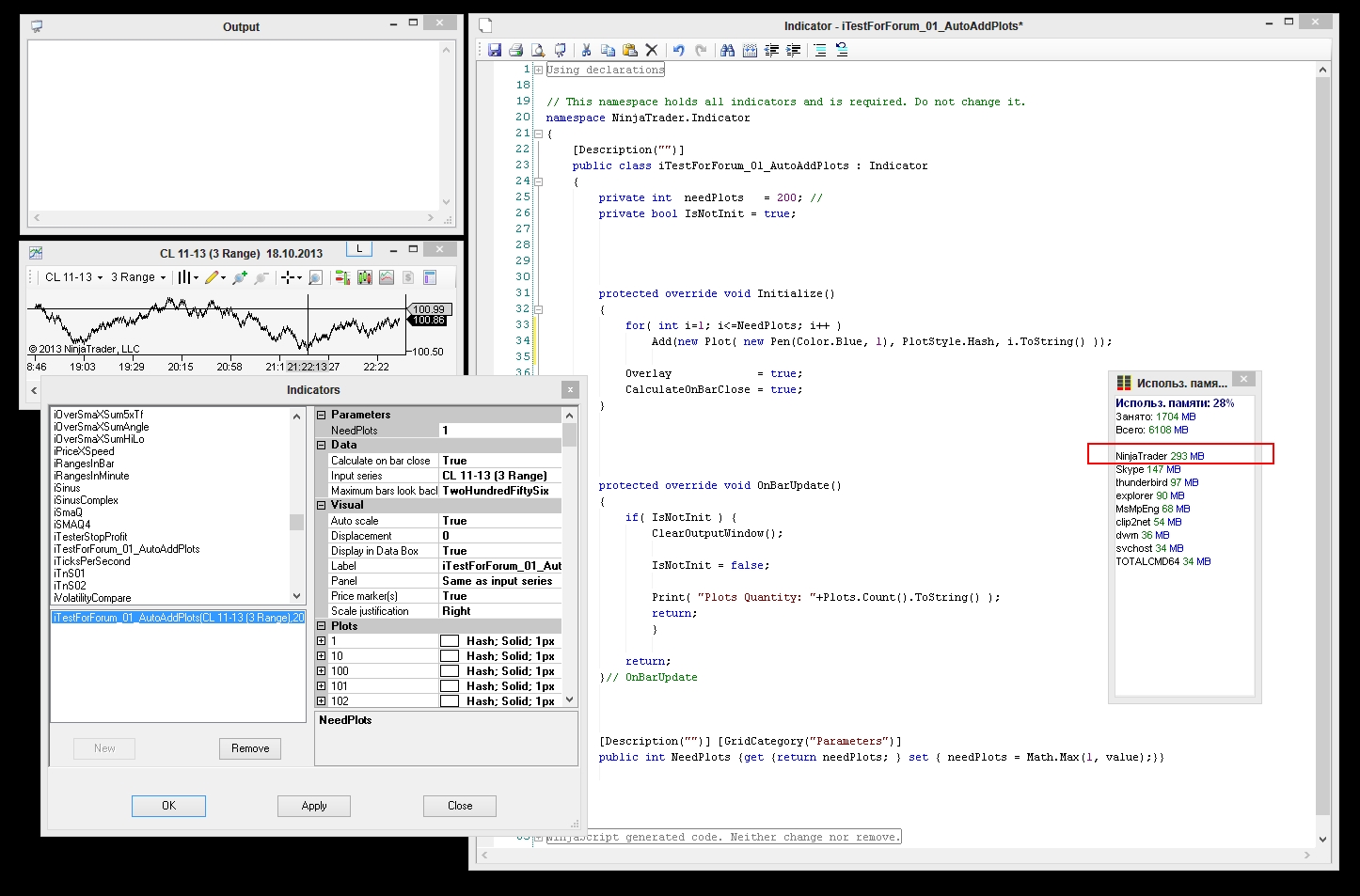Open Find with the binoculars icon

[x=727, y=51]
